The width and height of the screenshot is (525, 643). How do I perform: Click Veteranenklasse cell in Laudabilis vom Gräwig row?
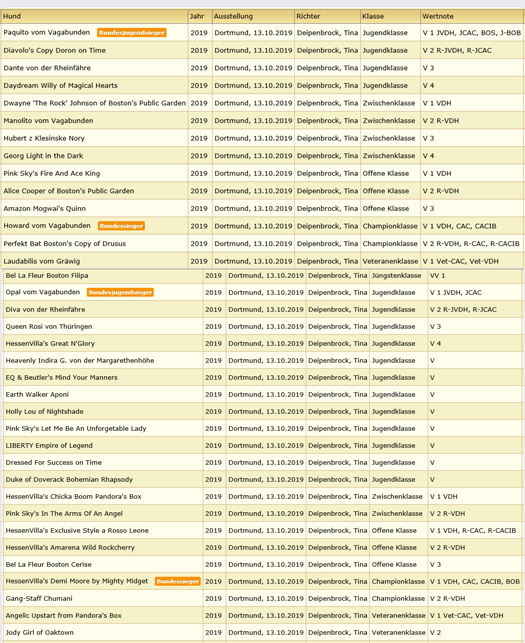point(390,261)
